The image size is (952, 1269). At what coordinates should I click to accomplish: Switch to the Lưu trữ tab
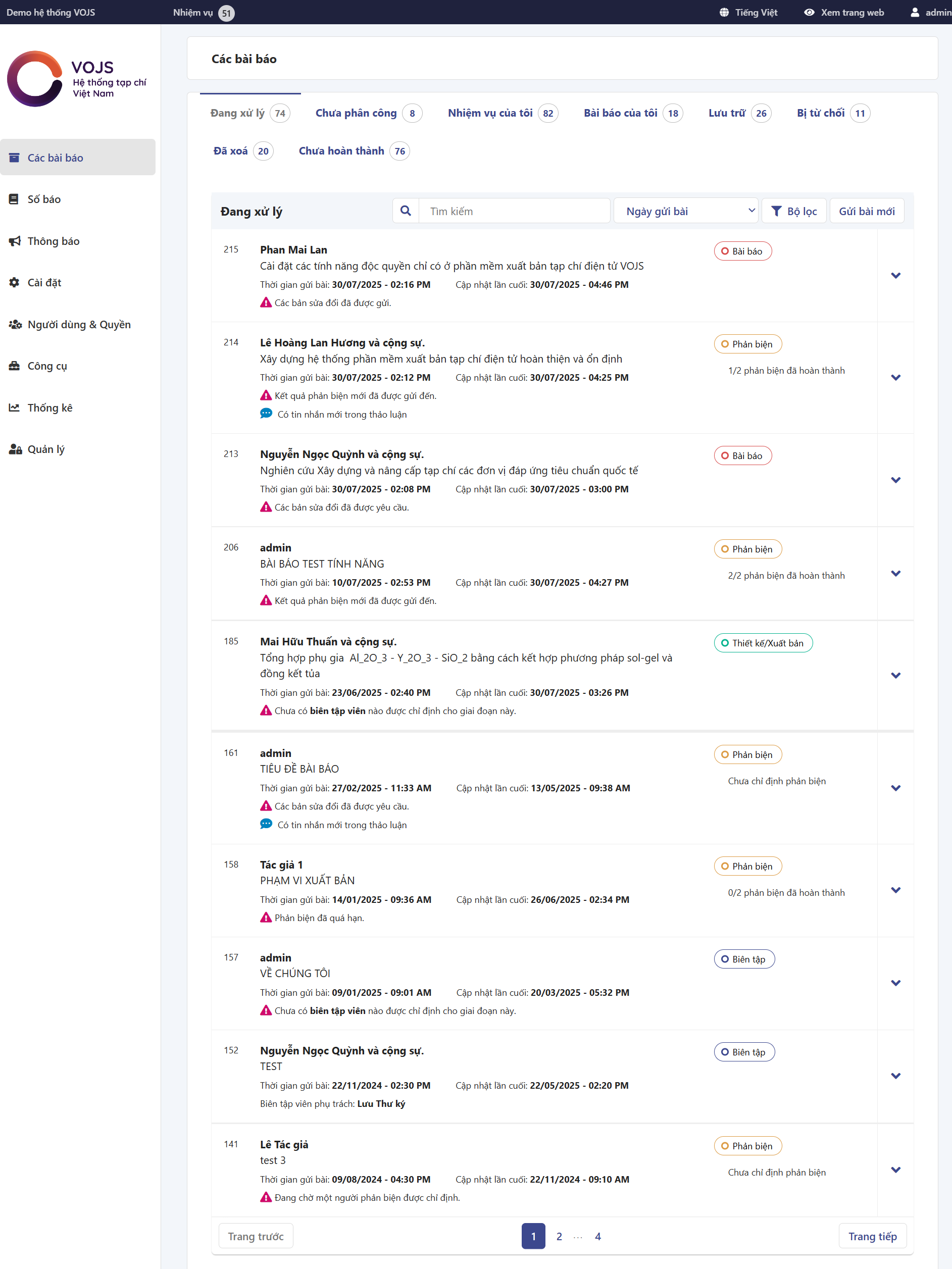[x=726, y=113]
